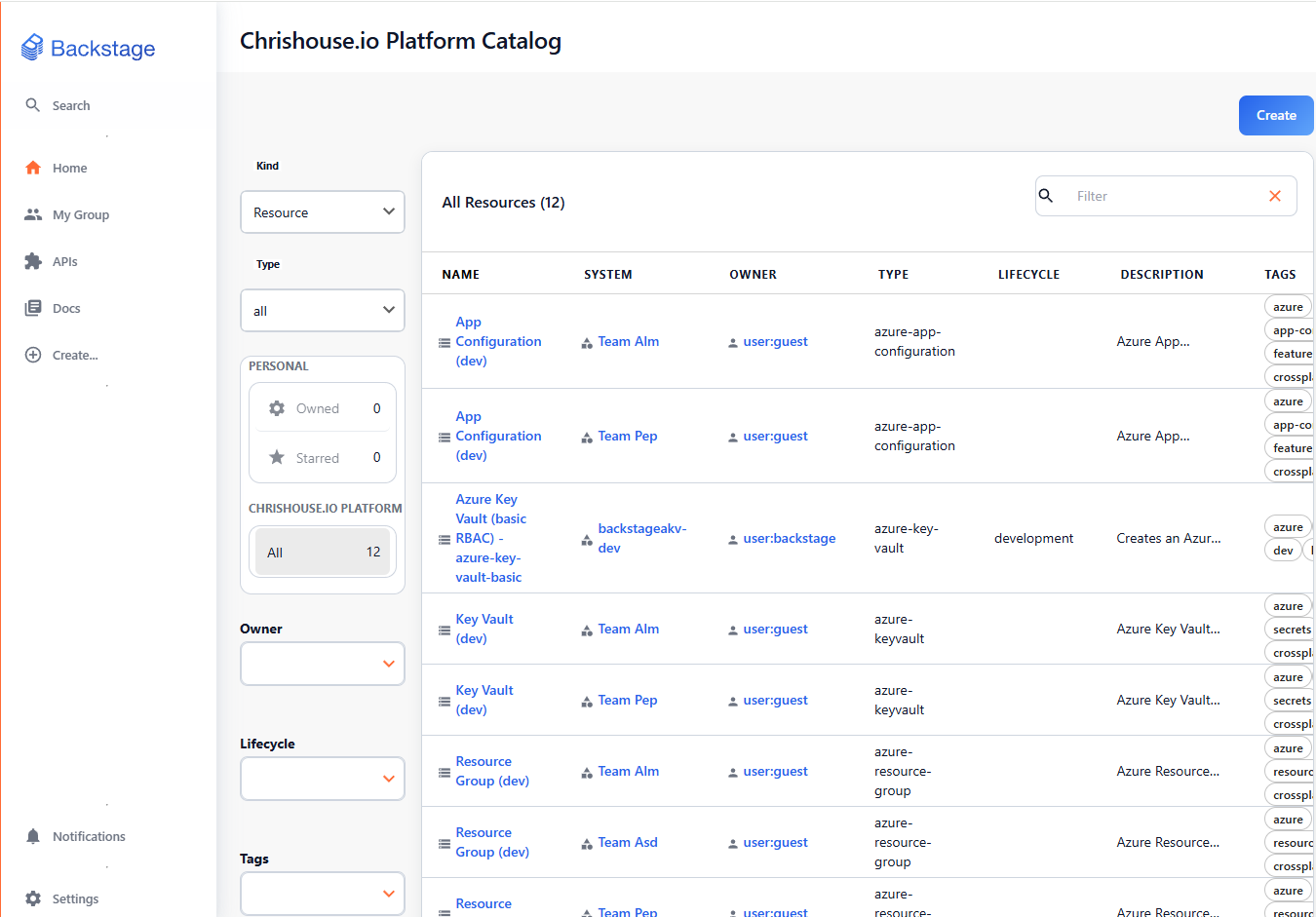Expand the Type dropdown showing all
Screen dimensions: 1316x917
coord(322,311)
